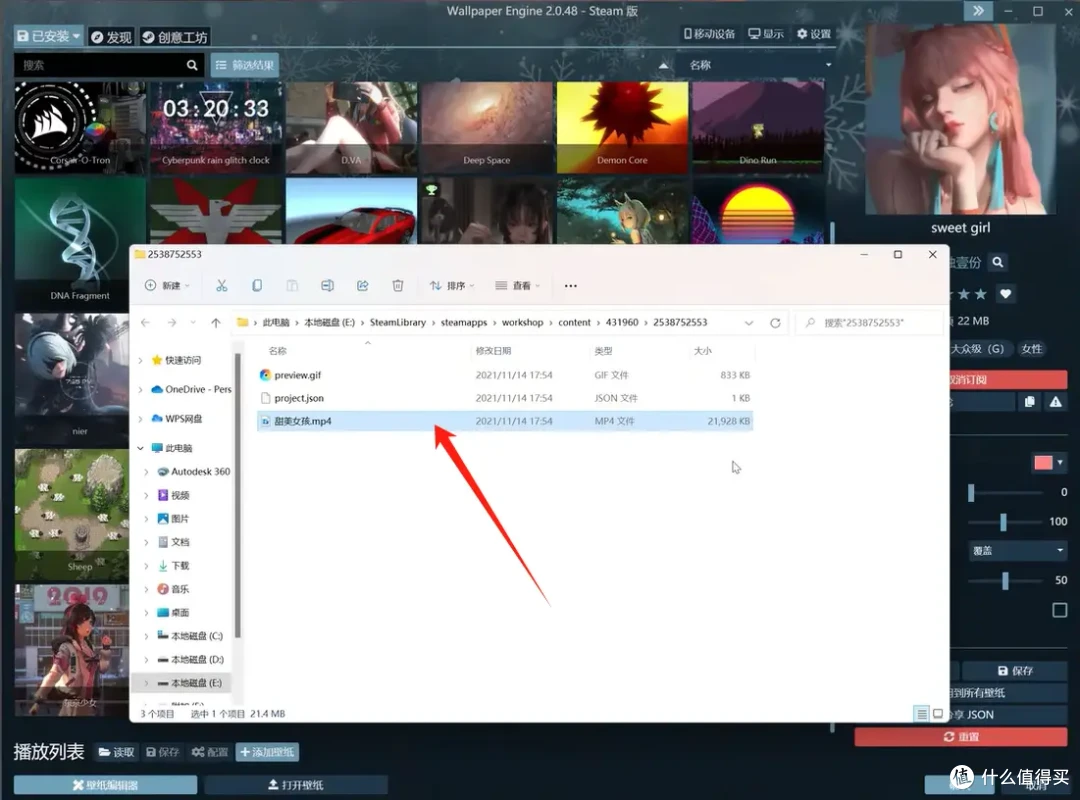Expand the Autodesk 360 tree node
1080x800 pixels.
click(x=146, y=471)
